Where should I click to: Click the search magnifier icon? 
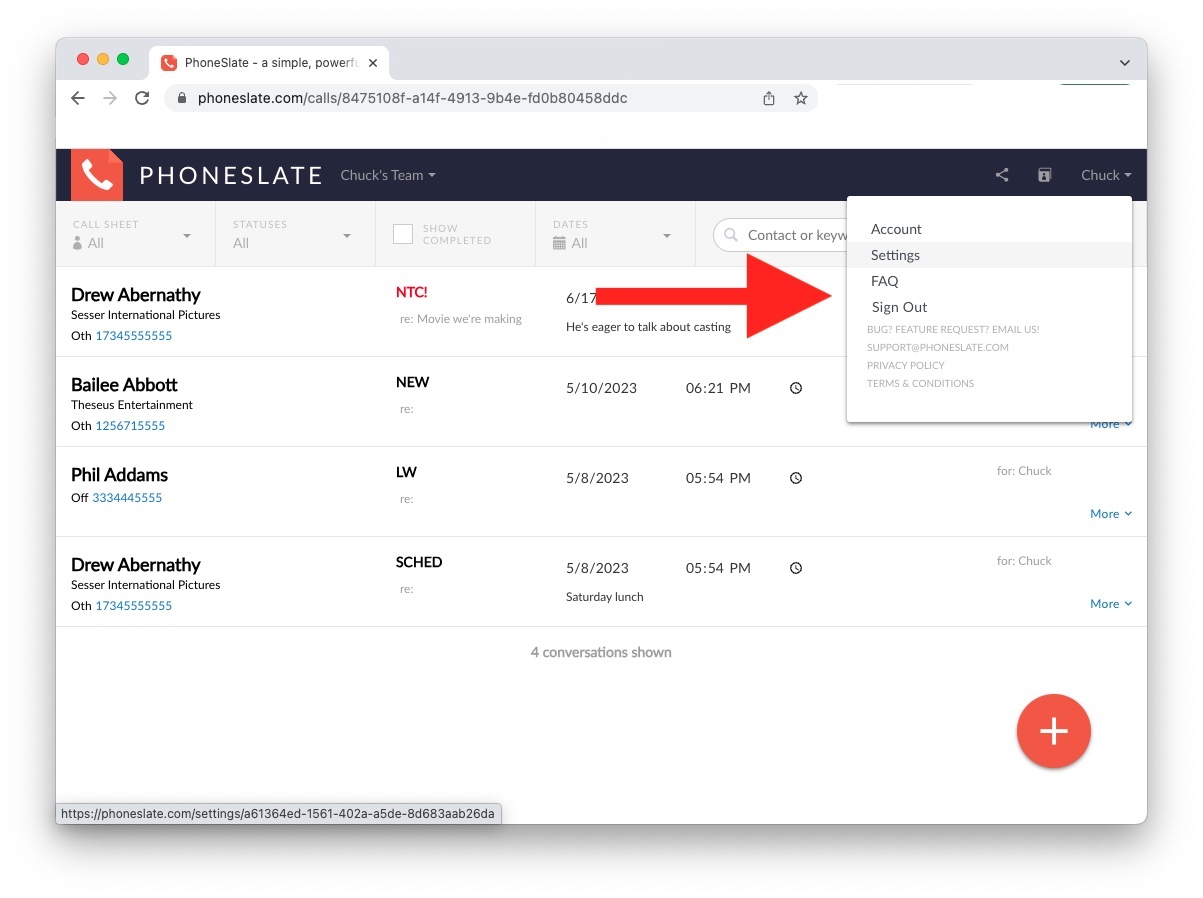pyautogui.click(x=732, y=235)
